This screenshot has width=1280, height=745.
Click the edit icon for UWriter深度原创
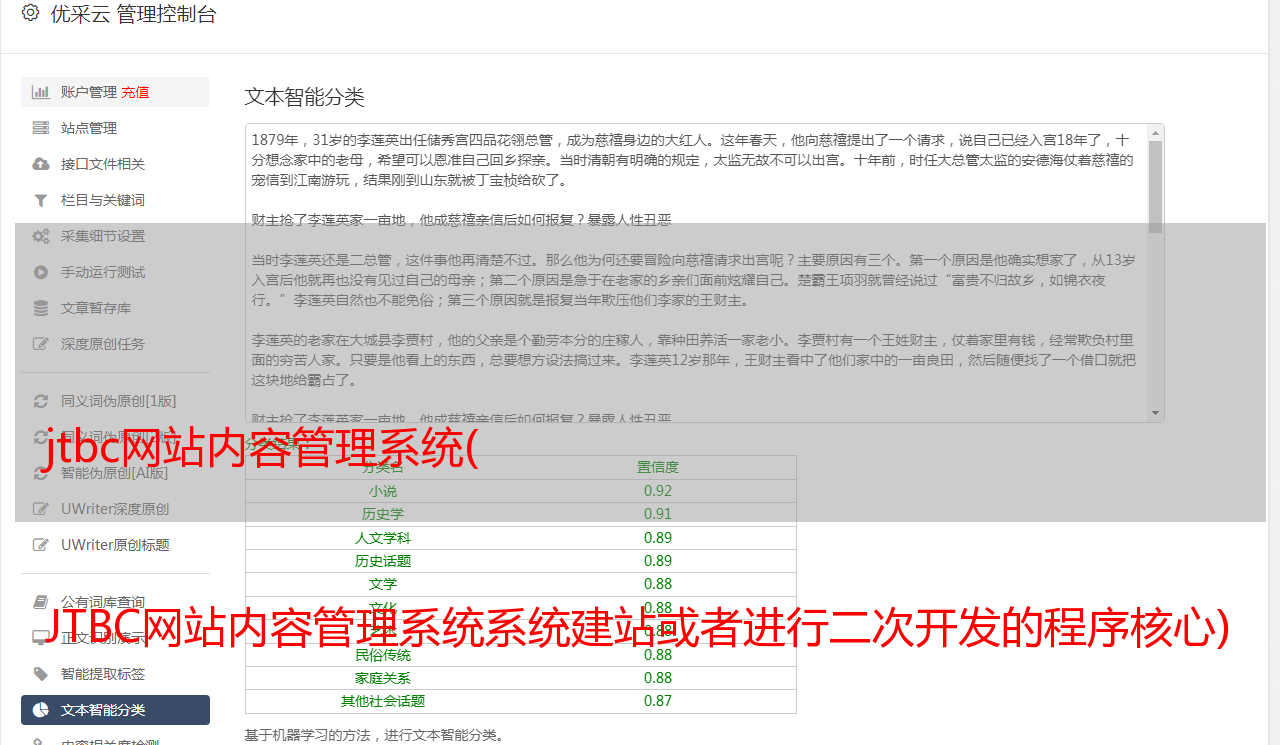41,509
